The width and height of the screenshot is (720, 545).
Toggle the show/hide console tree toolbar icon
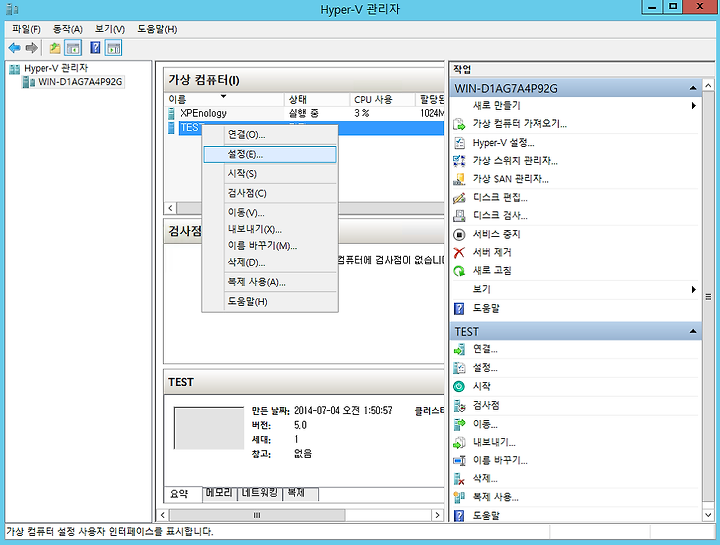(x=73, y=48)
